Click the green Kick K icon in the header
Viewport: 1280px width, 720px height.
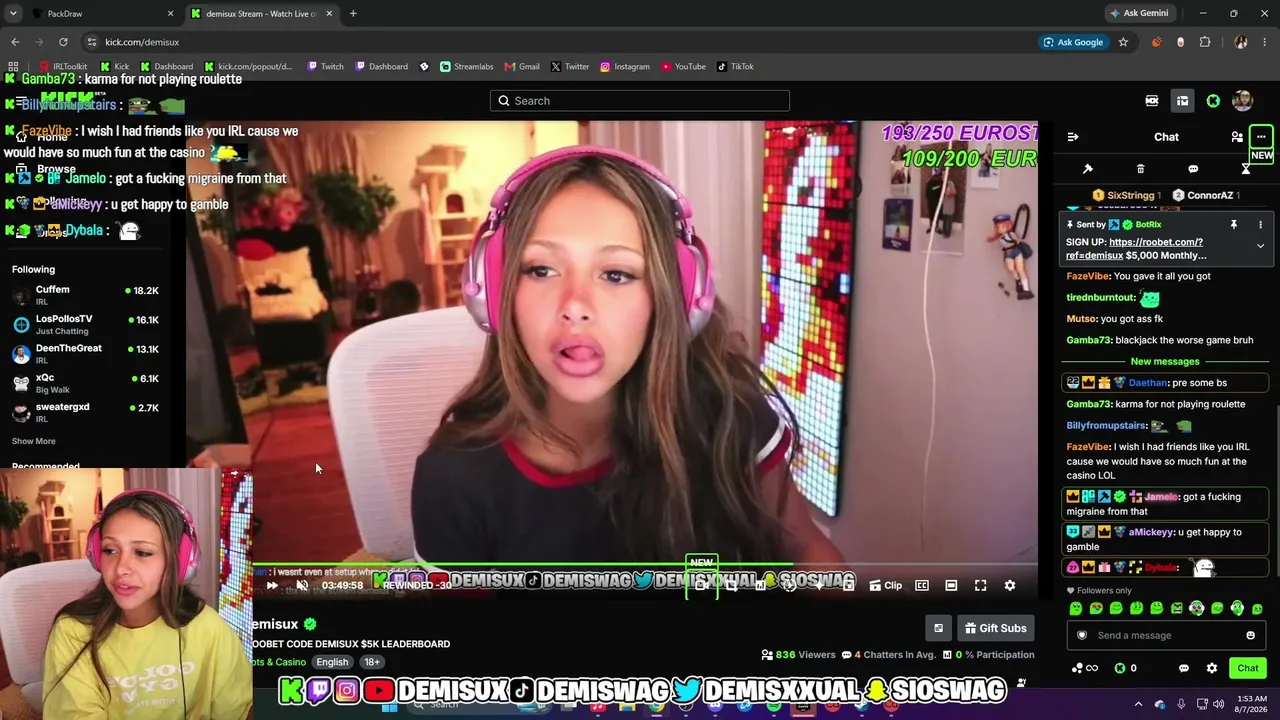1213,101
